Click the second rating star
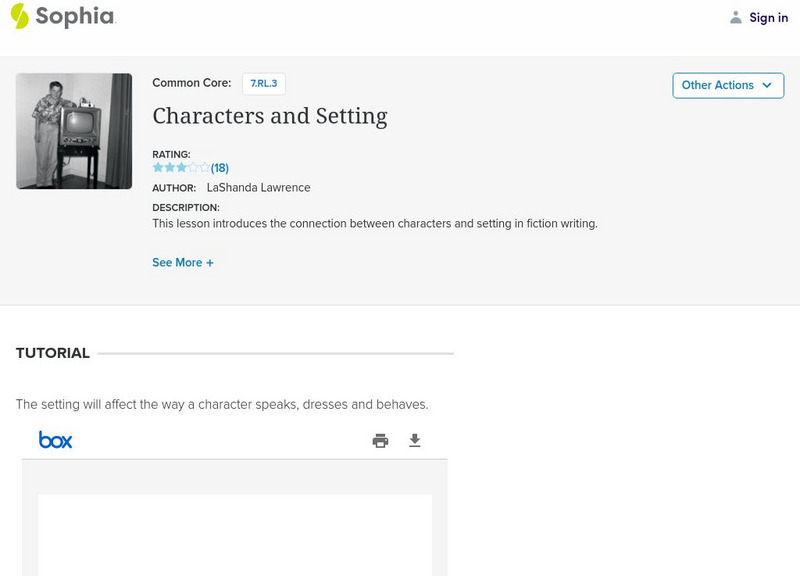This screenshot has width=800, height=576. 170,168
